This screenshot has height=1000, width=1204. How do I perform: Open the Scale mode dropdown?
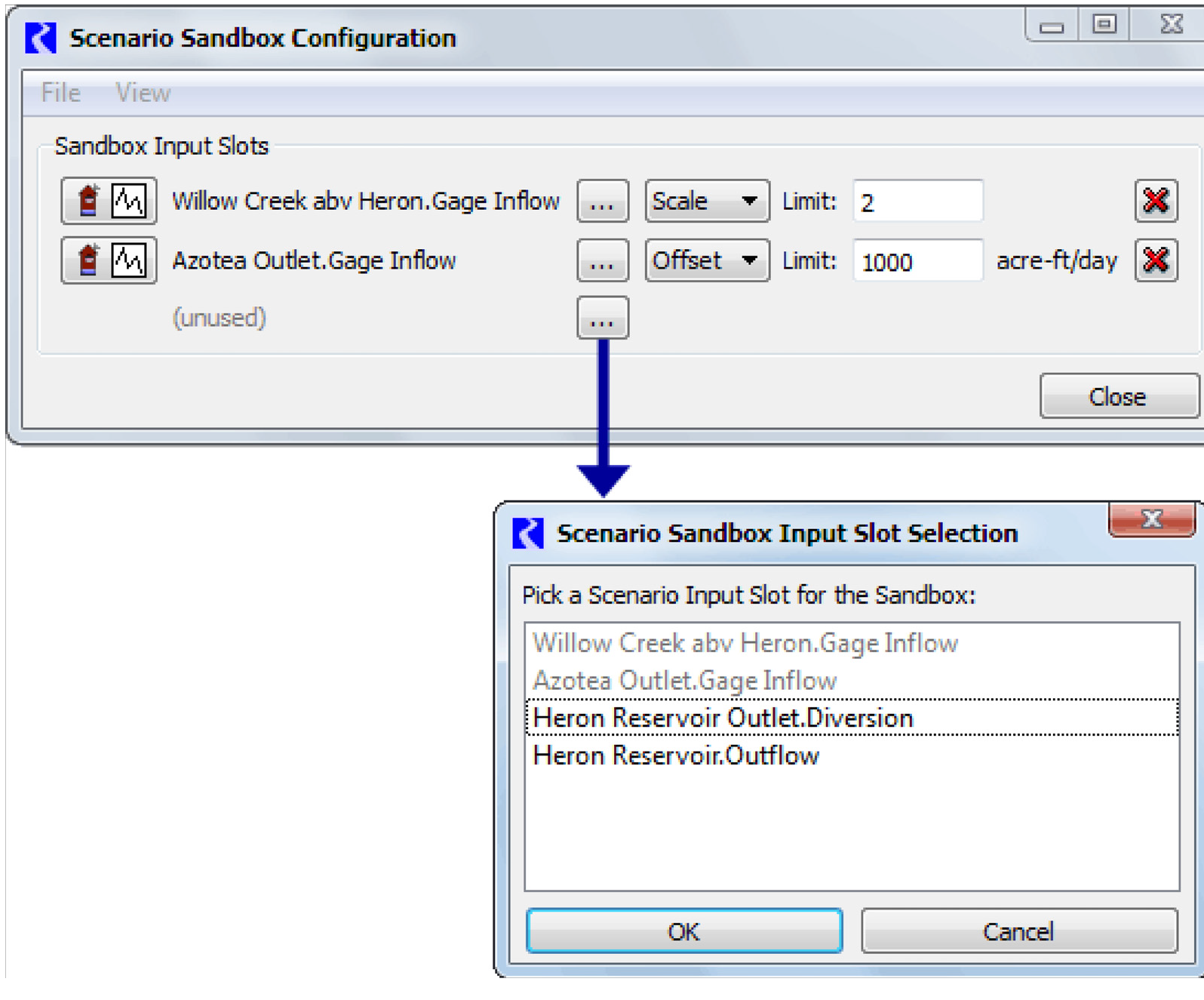(x=706, y=201)
